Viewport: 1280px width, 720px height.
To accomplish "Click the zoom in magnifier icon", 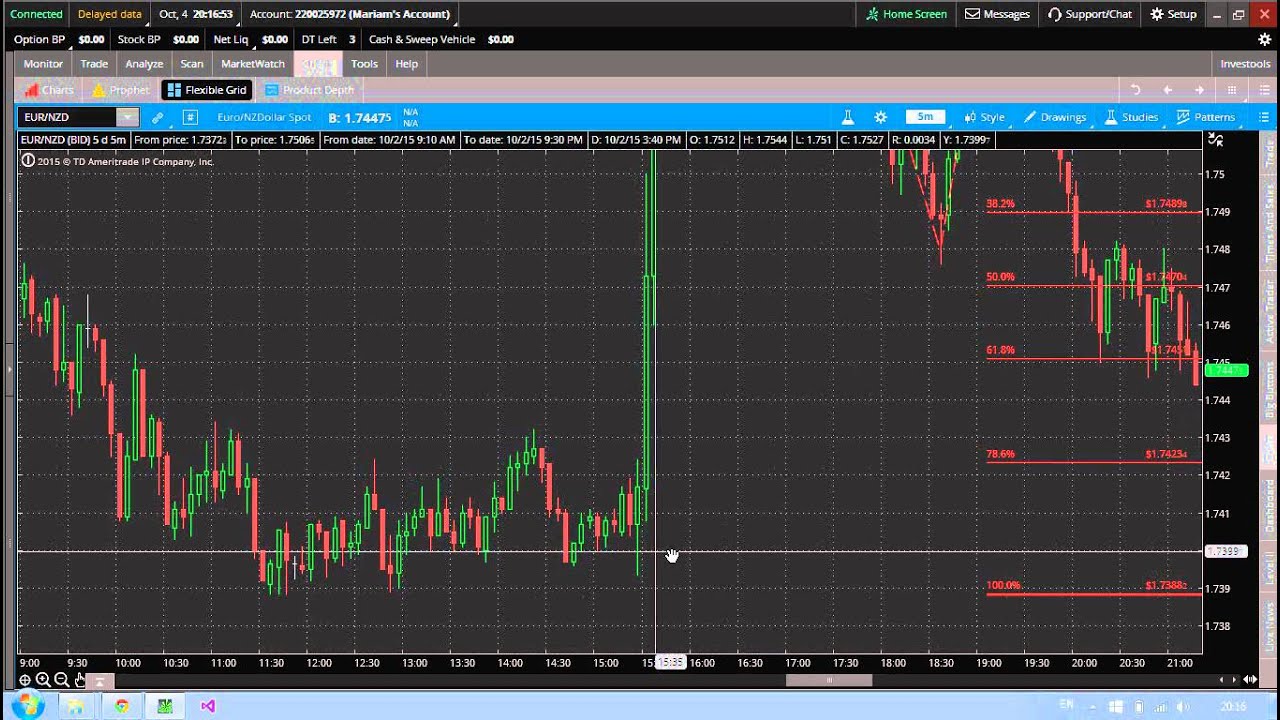I will click(x=43, y=680).
